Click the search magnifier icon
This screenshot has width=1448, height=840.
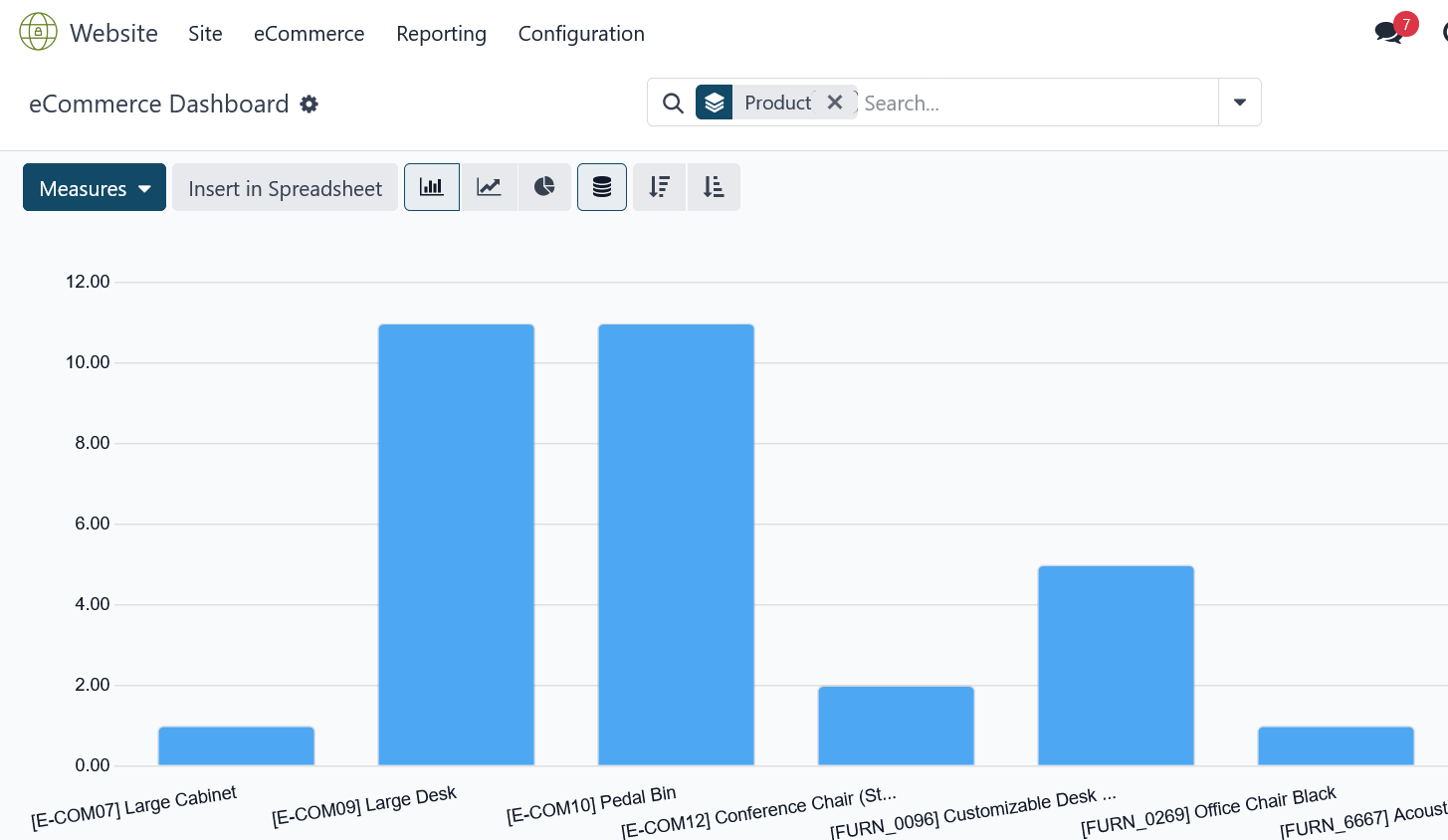673,103
